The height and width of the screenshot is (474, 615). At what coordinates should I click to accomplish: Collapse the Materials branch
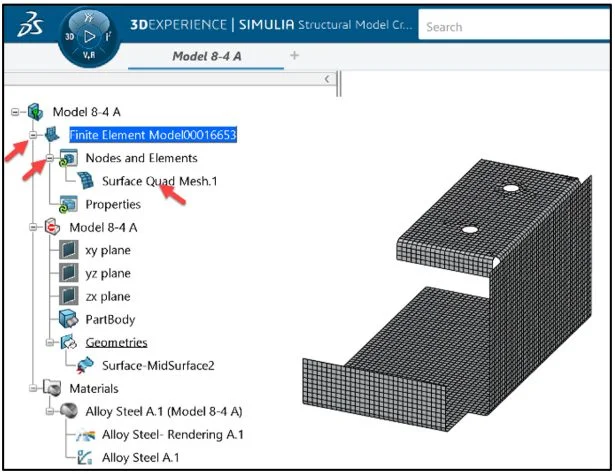point(33,388)
